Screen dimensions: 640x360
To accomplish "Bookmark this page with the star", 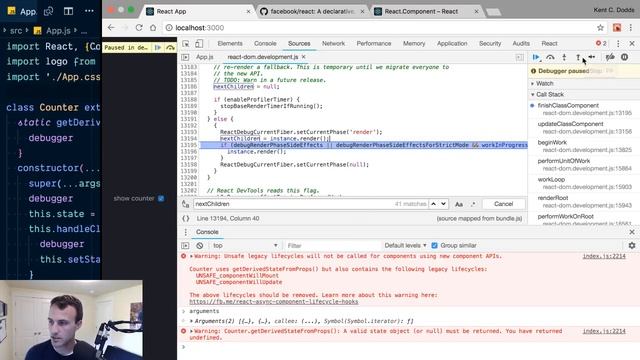I will click(x=600, y=28).
